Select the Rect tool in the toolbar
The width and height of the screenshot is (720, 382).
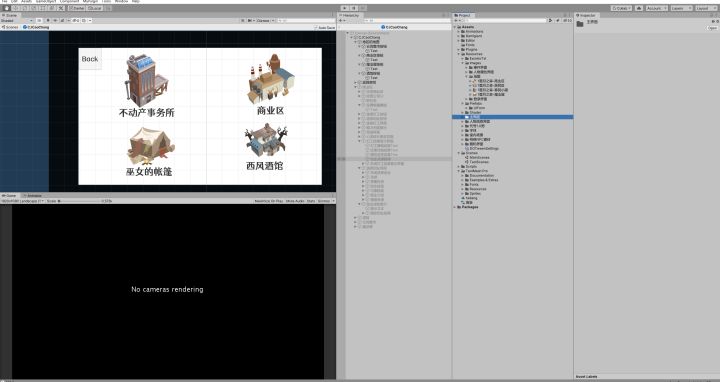pos(43,8)
